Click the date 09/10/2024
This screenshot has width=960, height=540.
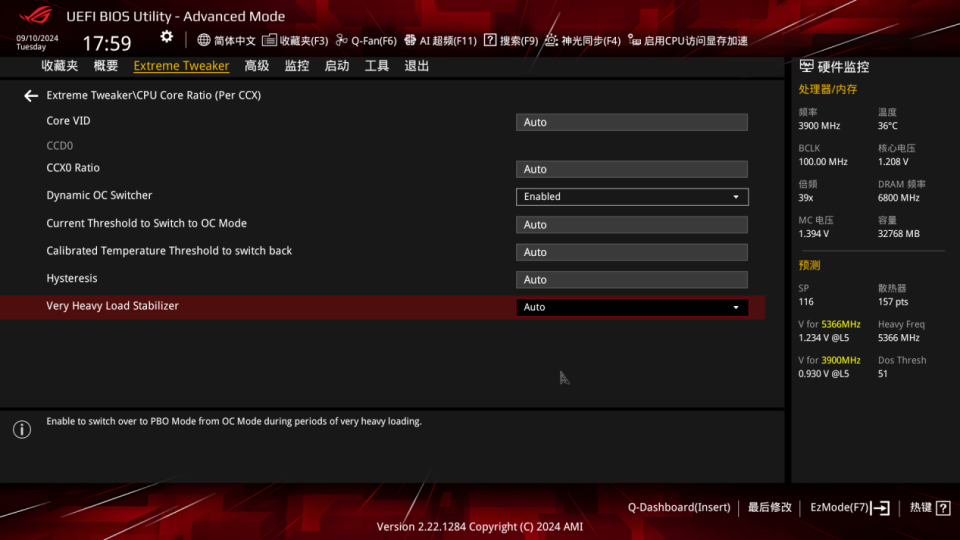[x=37, y=38]
